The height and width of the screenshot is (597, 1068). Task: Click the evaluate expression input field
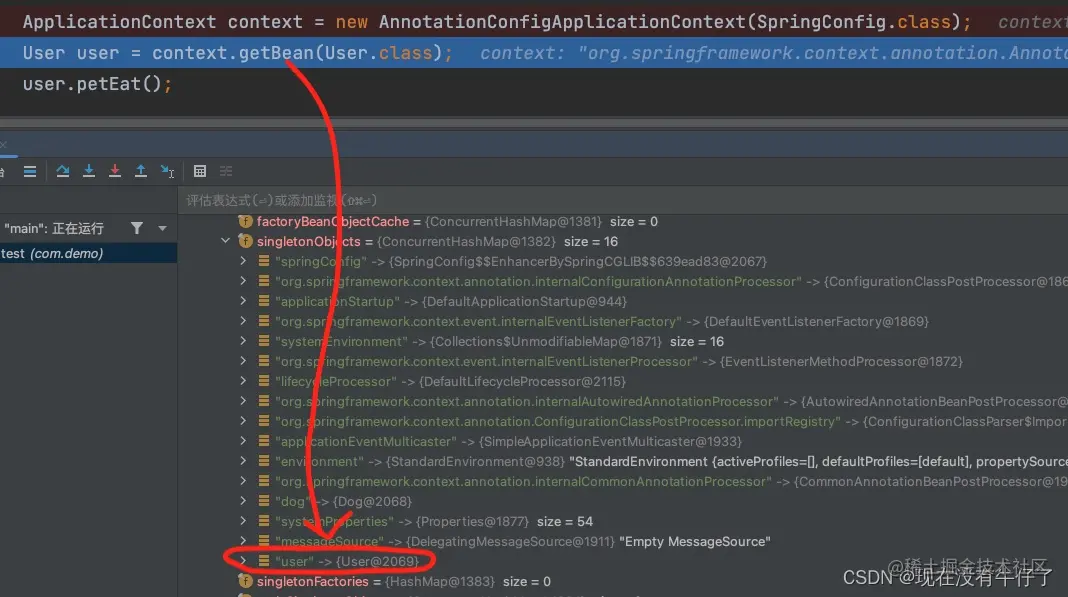click(623, 200)
